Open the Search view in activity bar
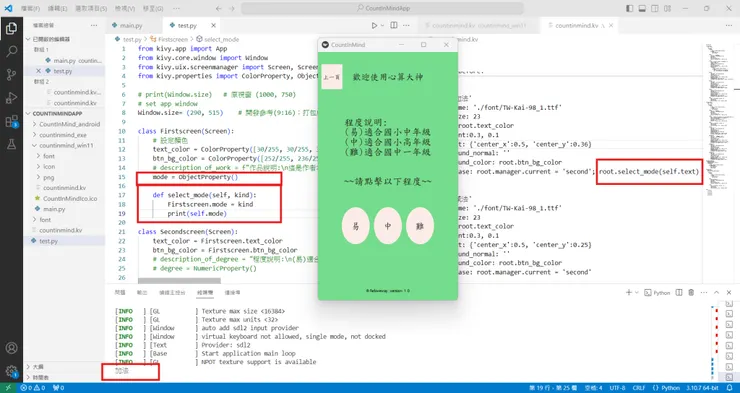740x393 pixels. coord(11,51)
